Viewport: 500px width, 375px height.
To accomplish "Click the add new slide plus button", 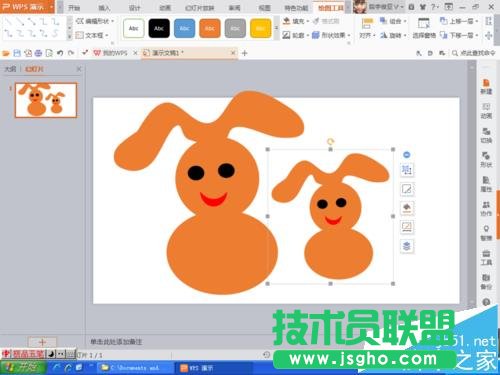I will point(42,342).
